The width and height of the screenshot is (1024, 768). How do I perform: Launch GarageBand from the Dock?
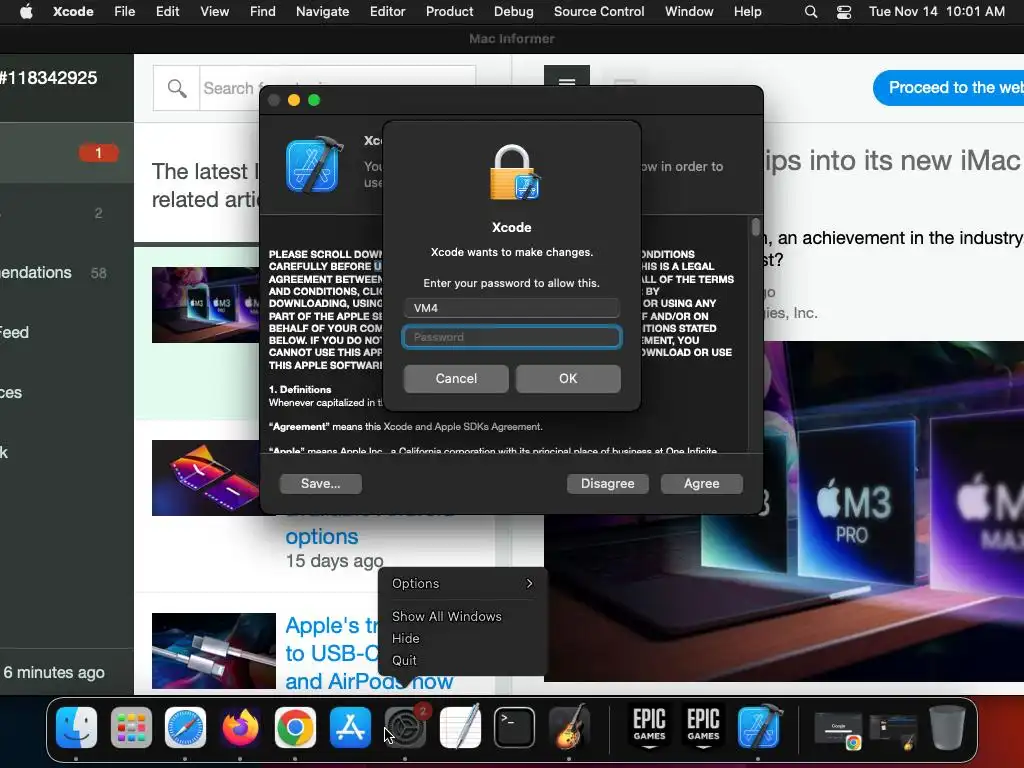569,727
